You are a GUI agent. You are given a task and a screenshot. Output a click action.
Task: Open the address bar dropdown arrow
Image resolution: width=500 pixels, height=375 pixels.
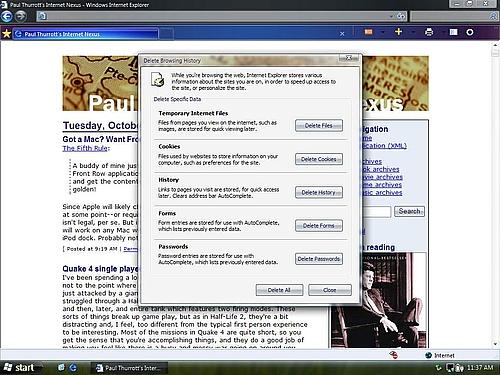391,16
